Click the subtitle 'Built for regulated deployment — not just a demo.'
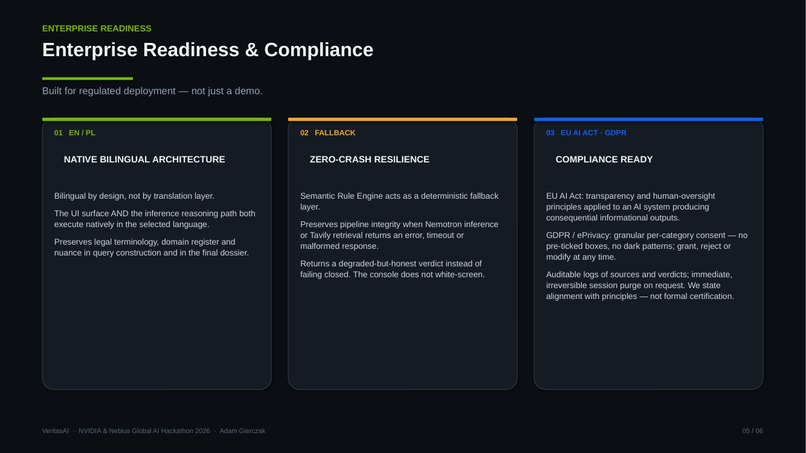The width and height of the screenshot is (806, 453). click(x=152, y=91)
